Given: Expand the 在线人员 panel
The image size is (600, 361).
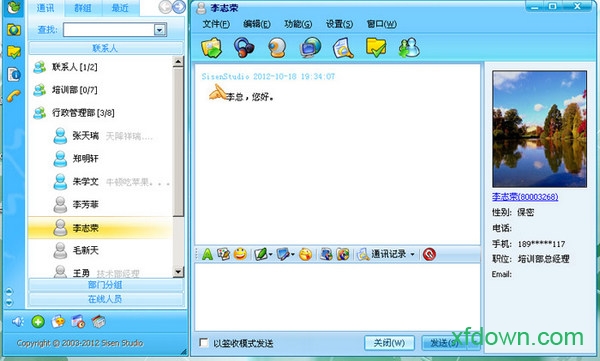Looking at the screenshot, I should click(x=106, y=299).
